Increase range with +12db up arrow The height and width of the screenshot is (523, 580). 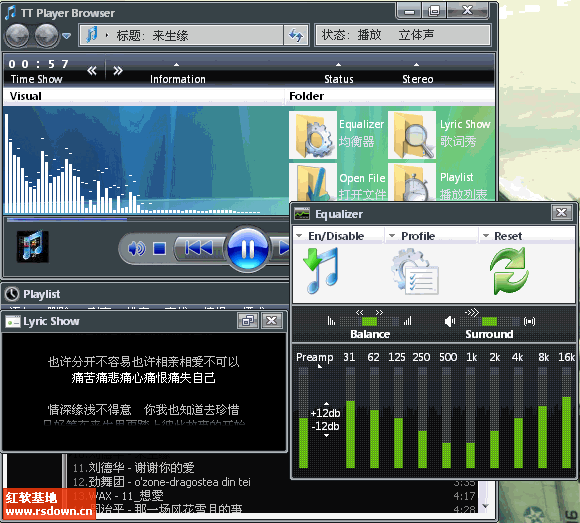point(326,404)
